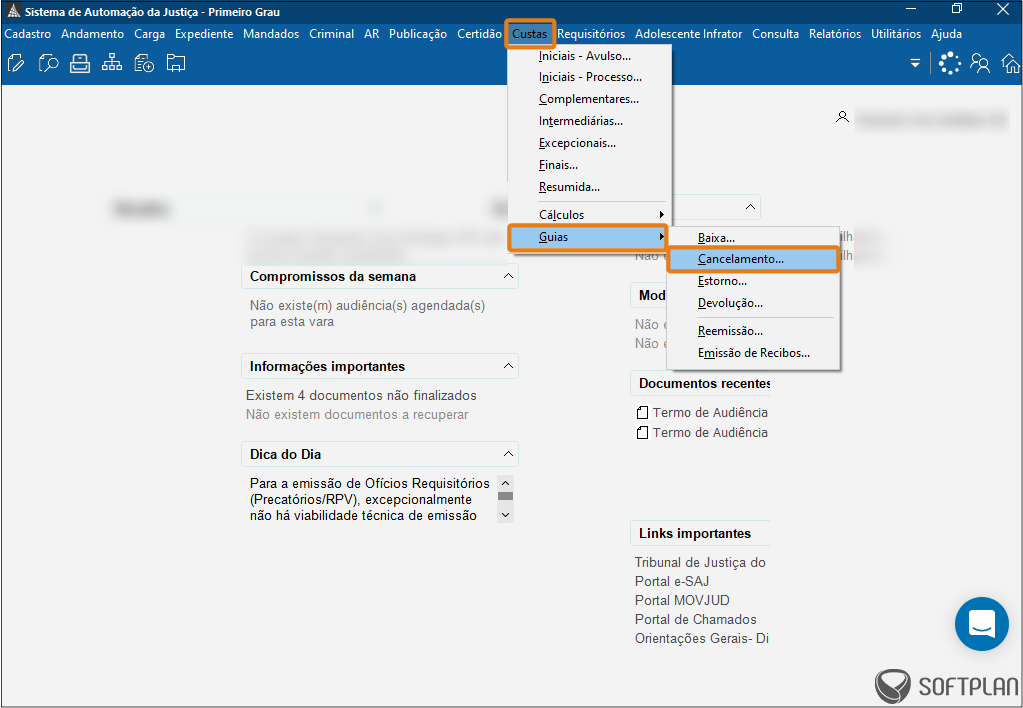The width and height of the screenshot is (1023, 708).
Task: Click the printer-shaped toolbar icon
Action: click(x=80, y=63)
